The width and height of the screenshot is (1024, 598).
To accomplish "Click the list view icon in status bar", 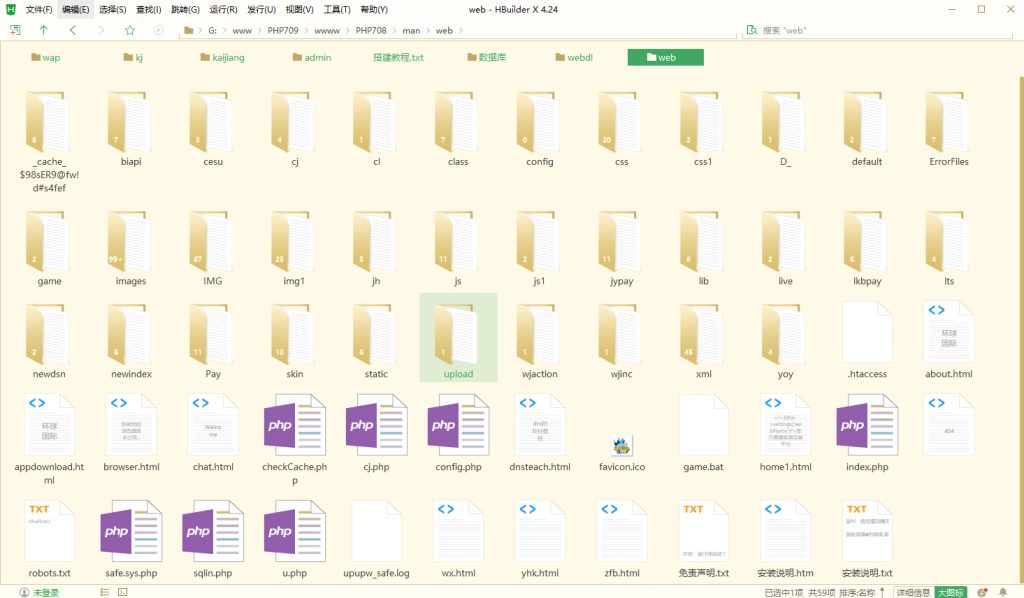I will (x=104, y=591).
